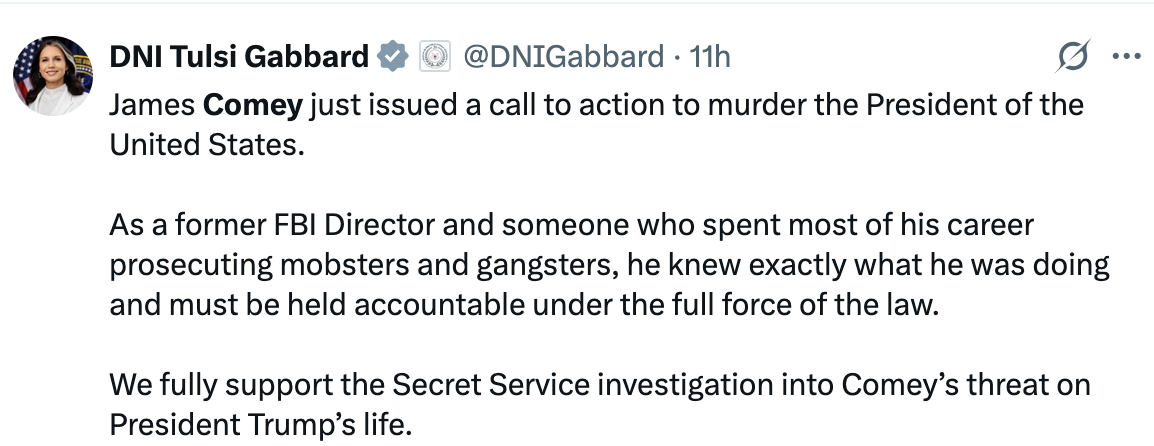Click the government affiliation seal badge
Image resolution: width=1154 pixels, height=446 pixels.
point(435,57)
